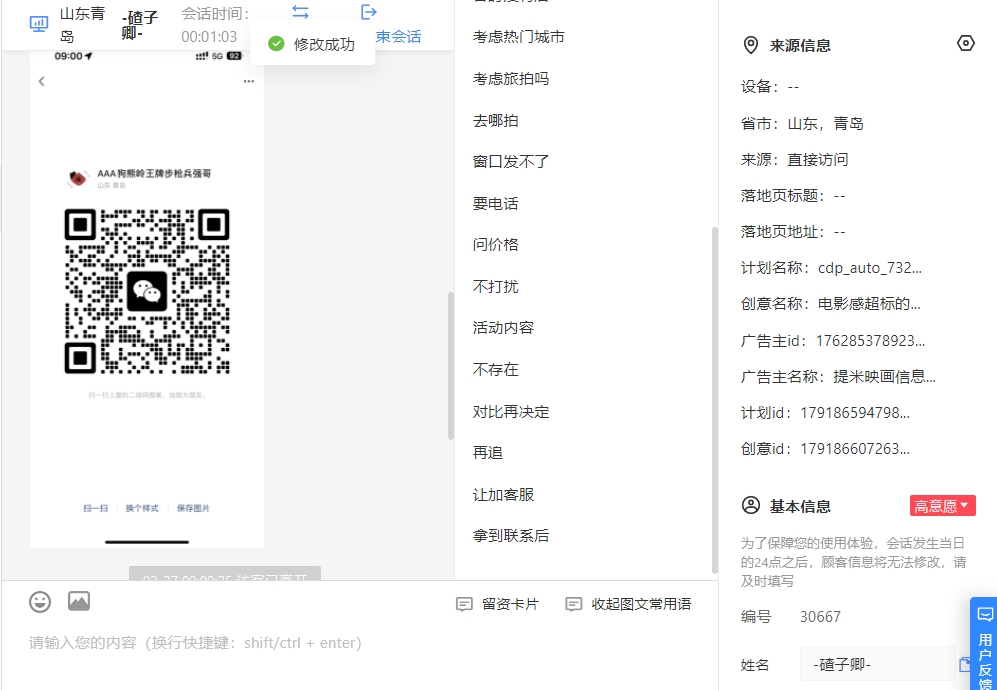Screen dimensions: 997x690
Task: Click the 计划名称 cdp_auto_732 value
Action: click(870, 268)
